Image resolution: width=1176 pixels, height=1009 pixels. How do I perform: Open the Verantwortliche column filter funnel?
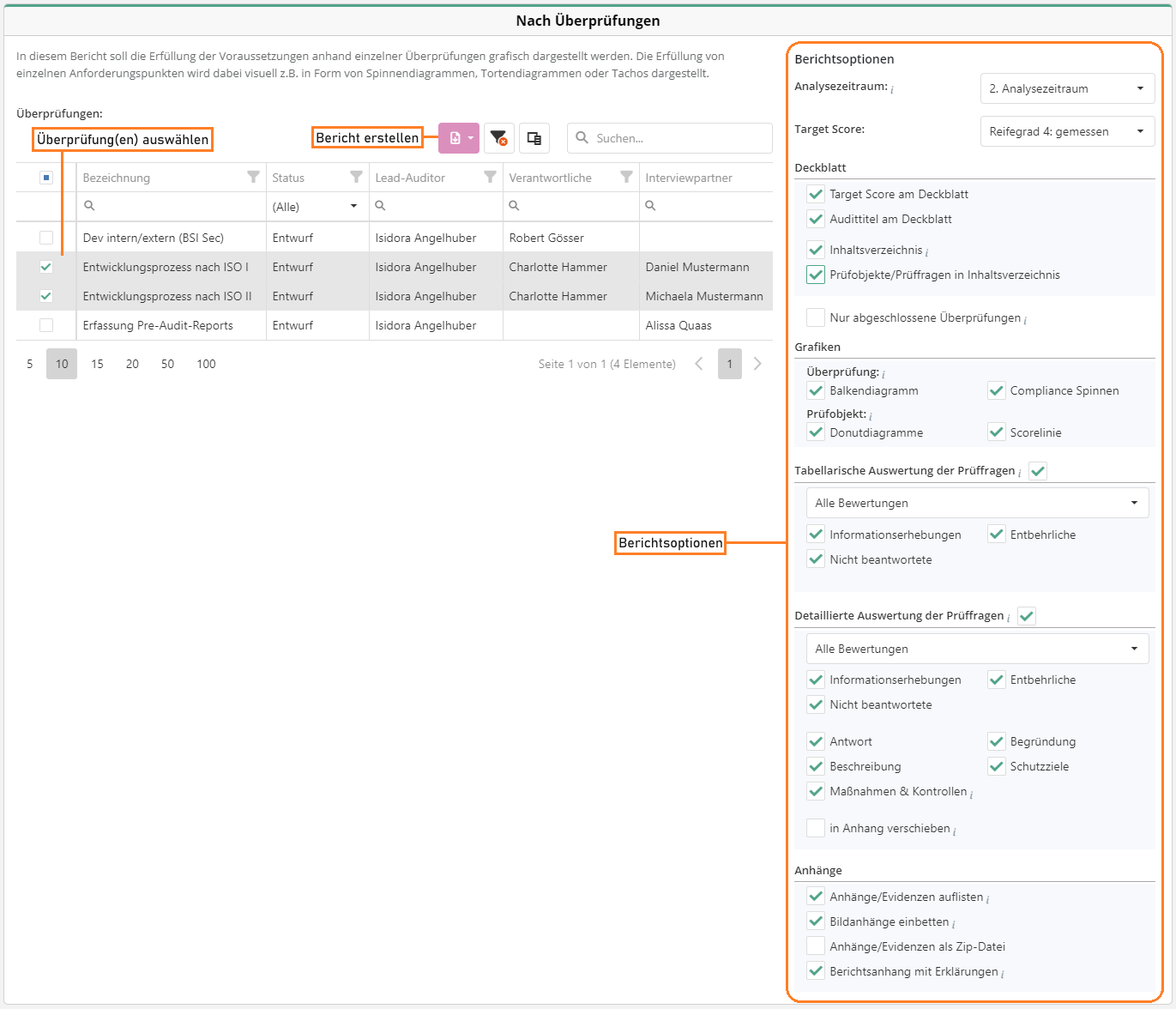tap(626, 177)
